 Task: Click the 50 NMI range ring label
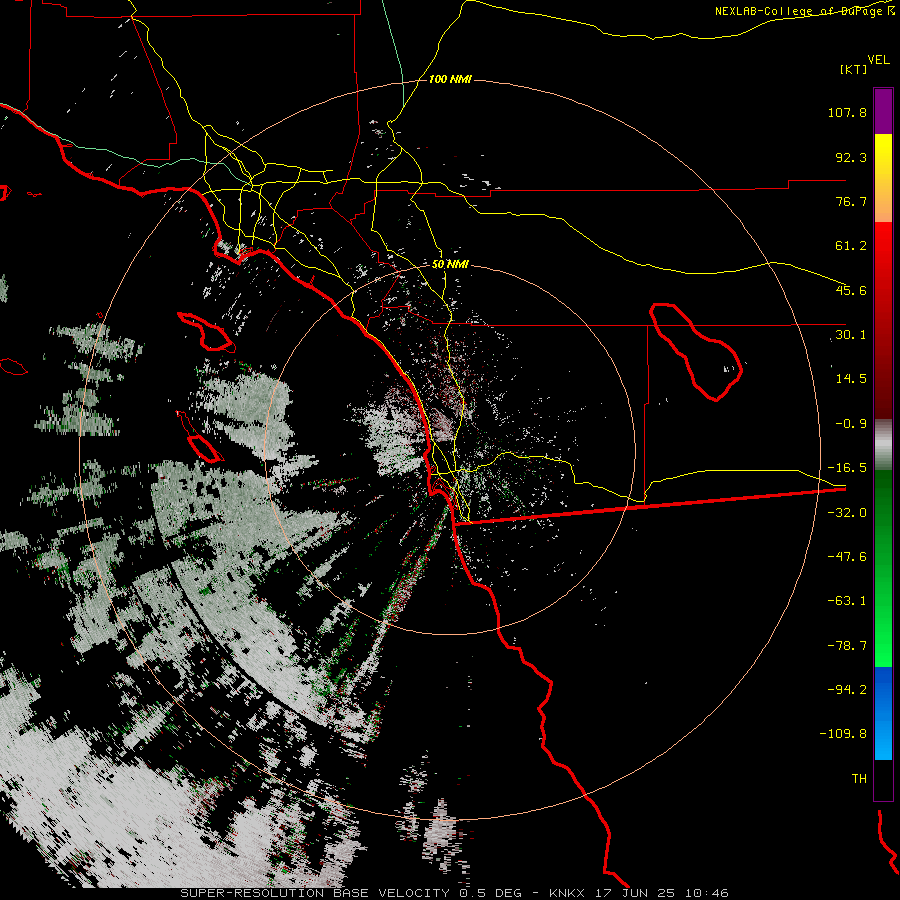pyautogui.click(x=450, y=265)
